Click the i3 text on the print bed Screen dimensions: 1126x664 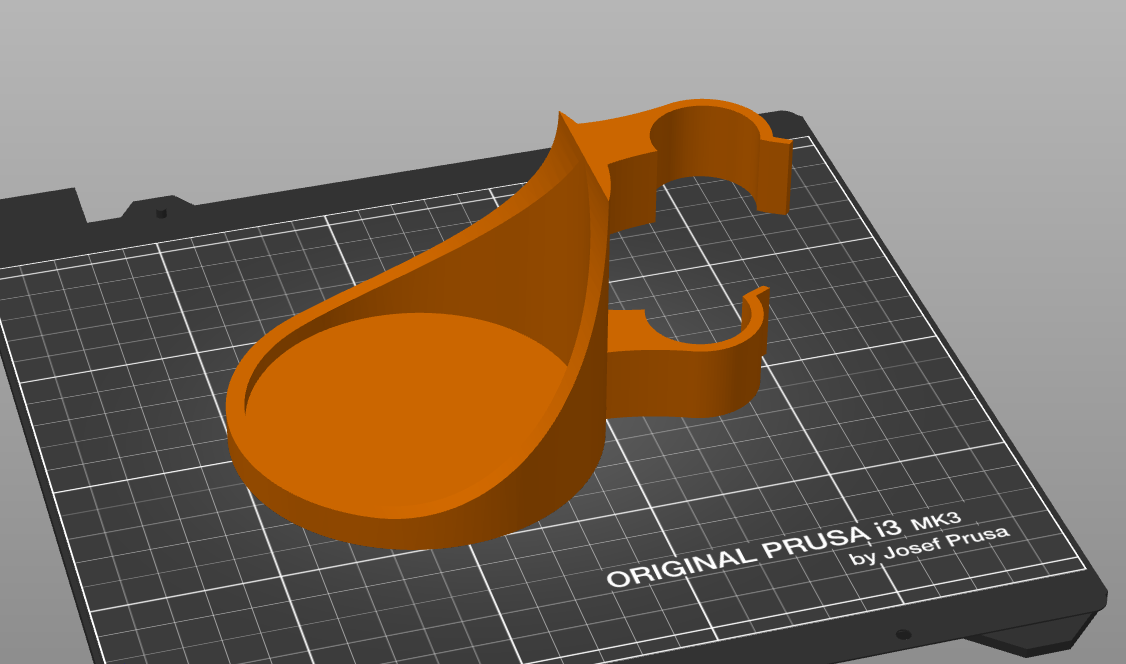[886, 526]
